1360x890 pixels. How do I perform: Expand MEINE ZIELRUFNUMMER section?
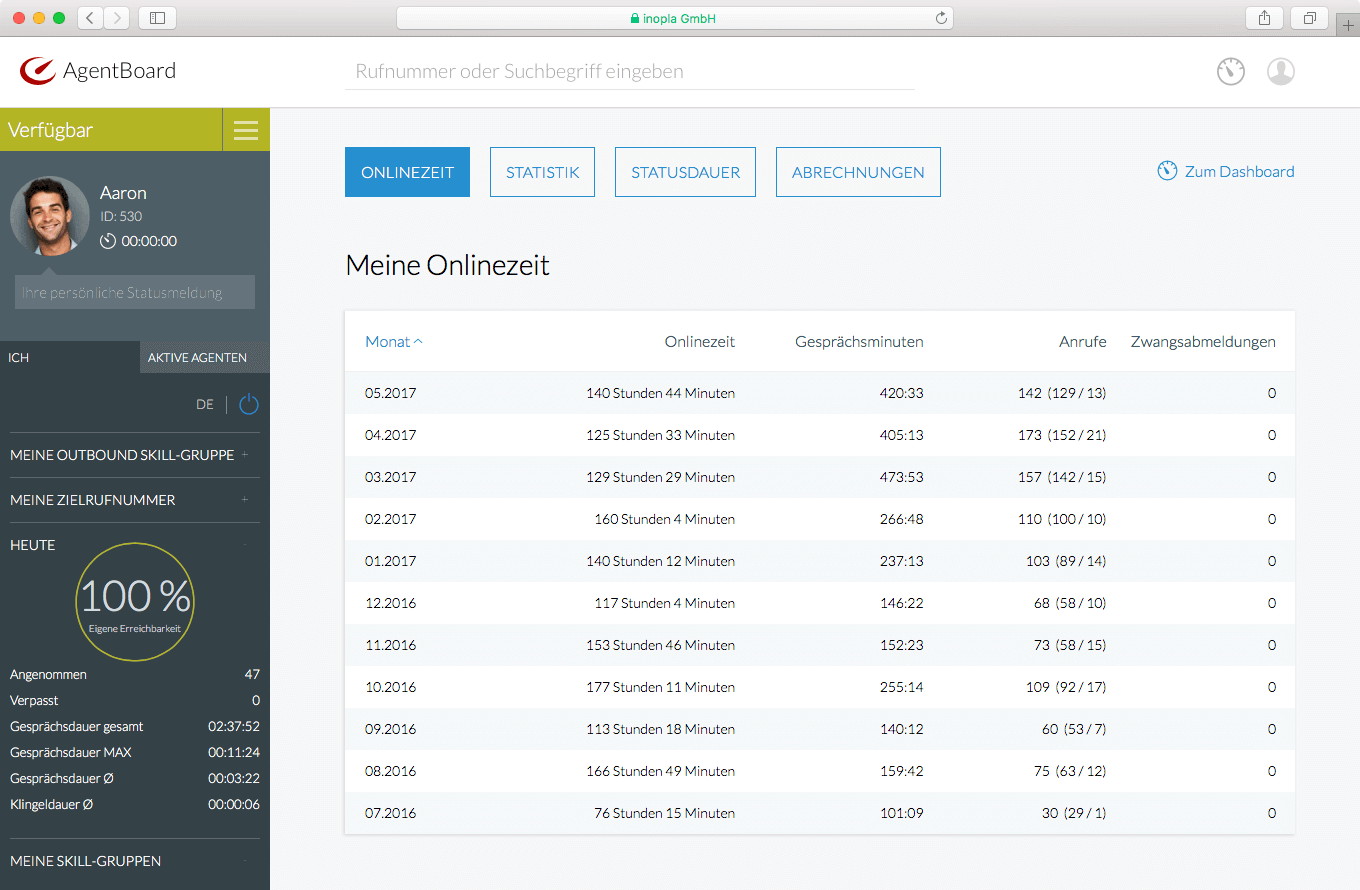point(135,500)
